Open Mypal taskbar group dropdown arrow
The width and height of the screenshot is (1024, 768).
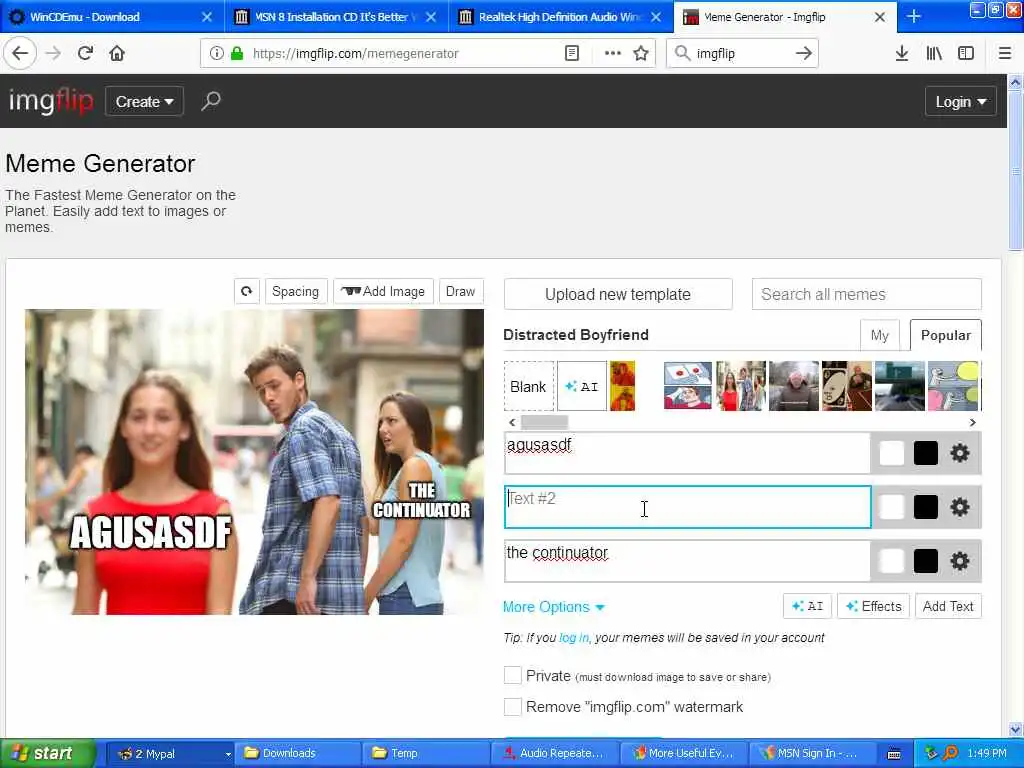[x=228, y=754]
